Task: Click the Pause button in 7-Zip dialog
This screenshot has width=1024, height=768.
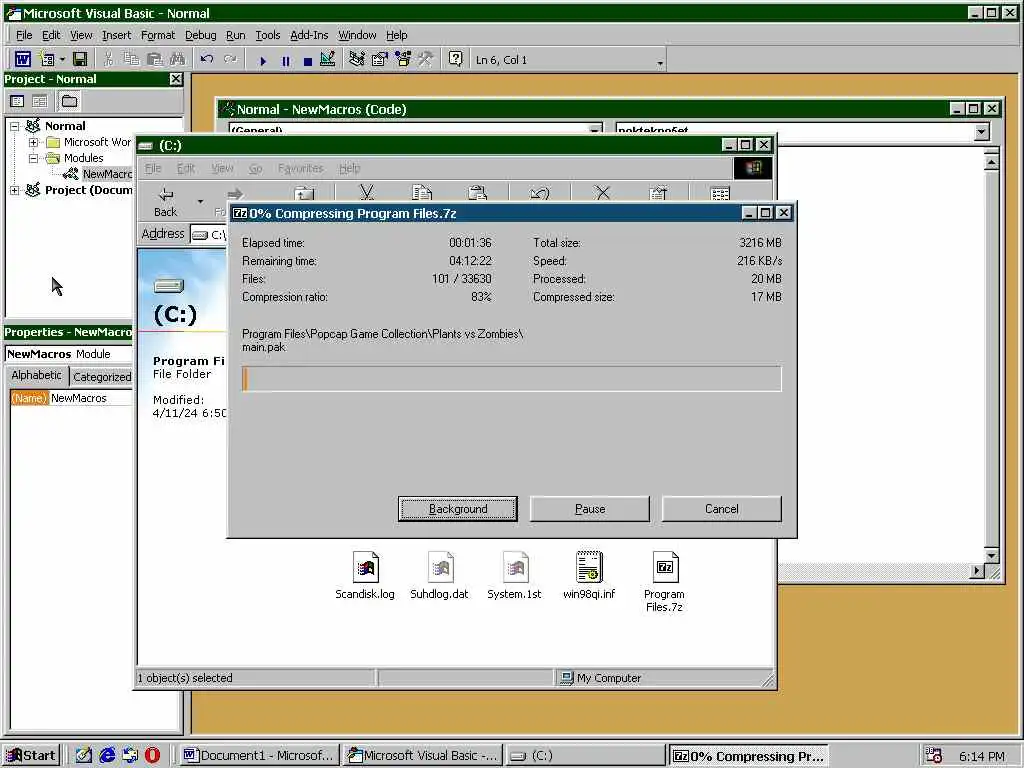Action: [x=590, y=509]
